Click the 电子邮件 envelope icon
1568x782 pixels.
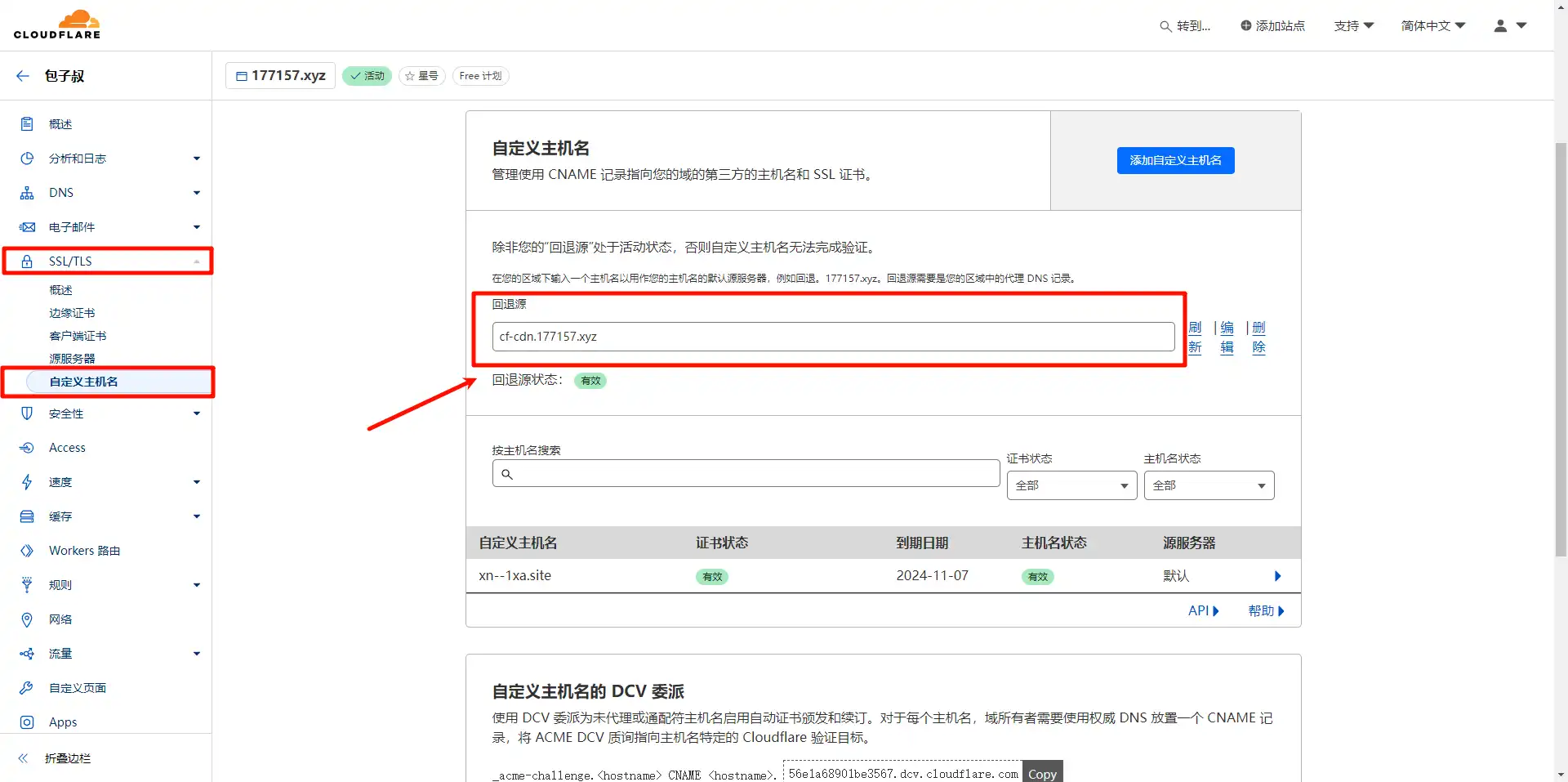(x=27, y=227)
